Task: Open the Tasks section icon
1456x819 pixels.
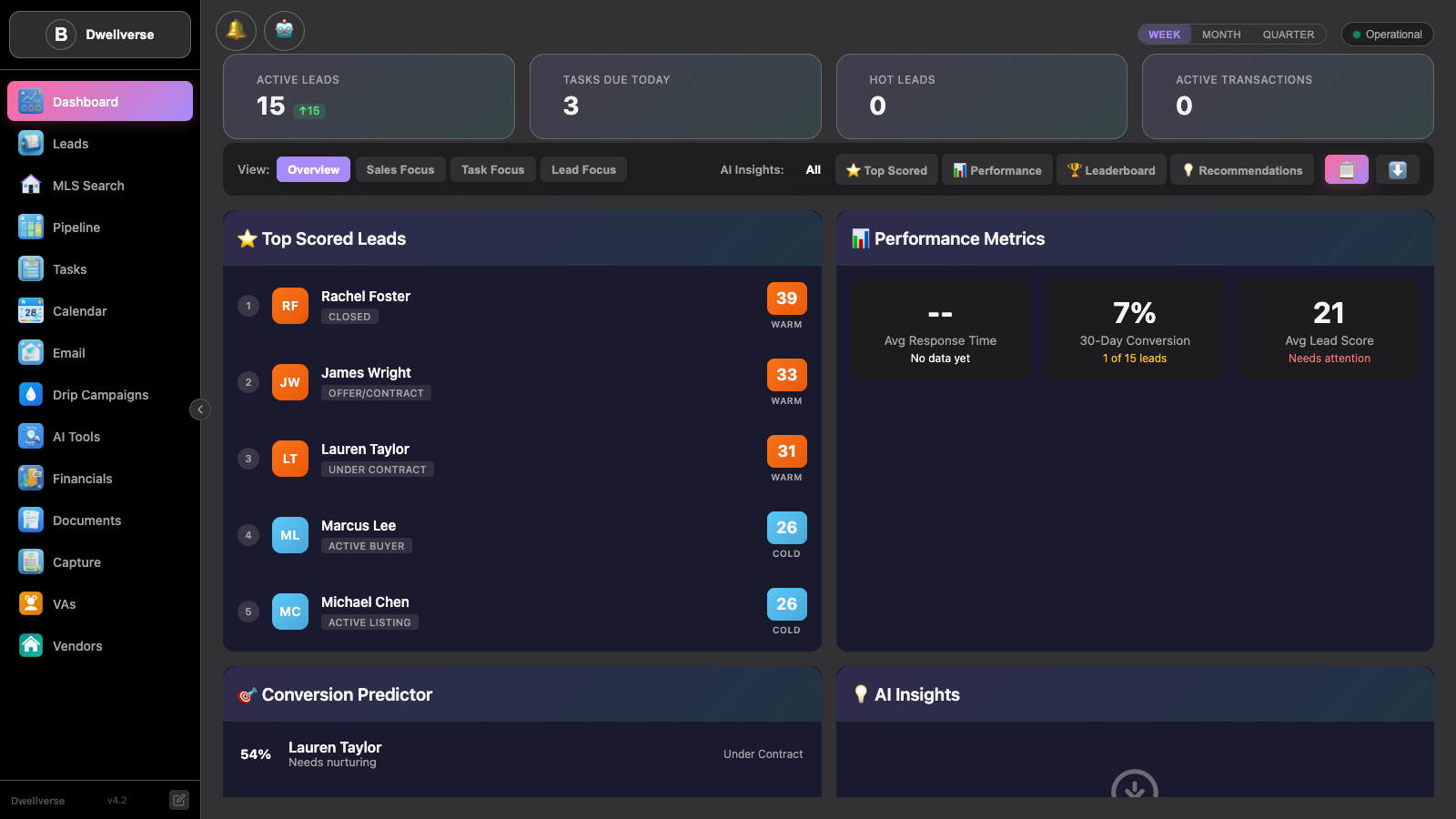Action: (31, 269)
